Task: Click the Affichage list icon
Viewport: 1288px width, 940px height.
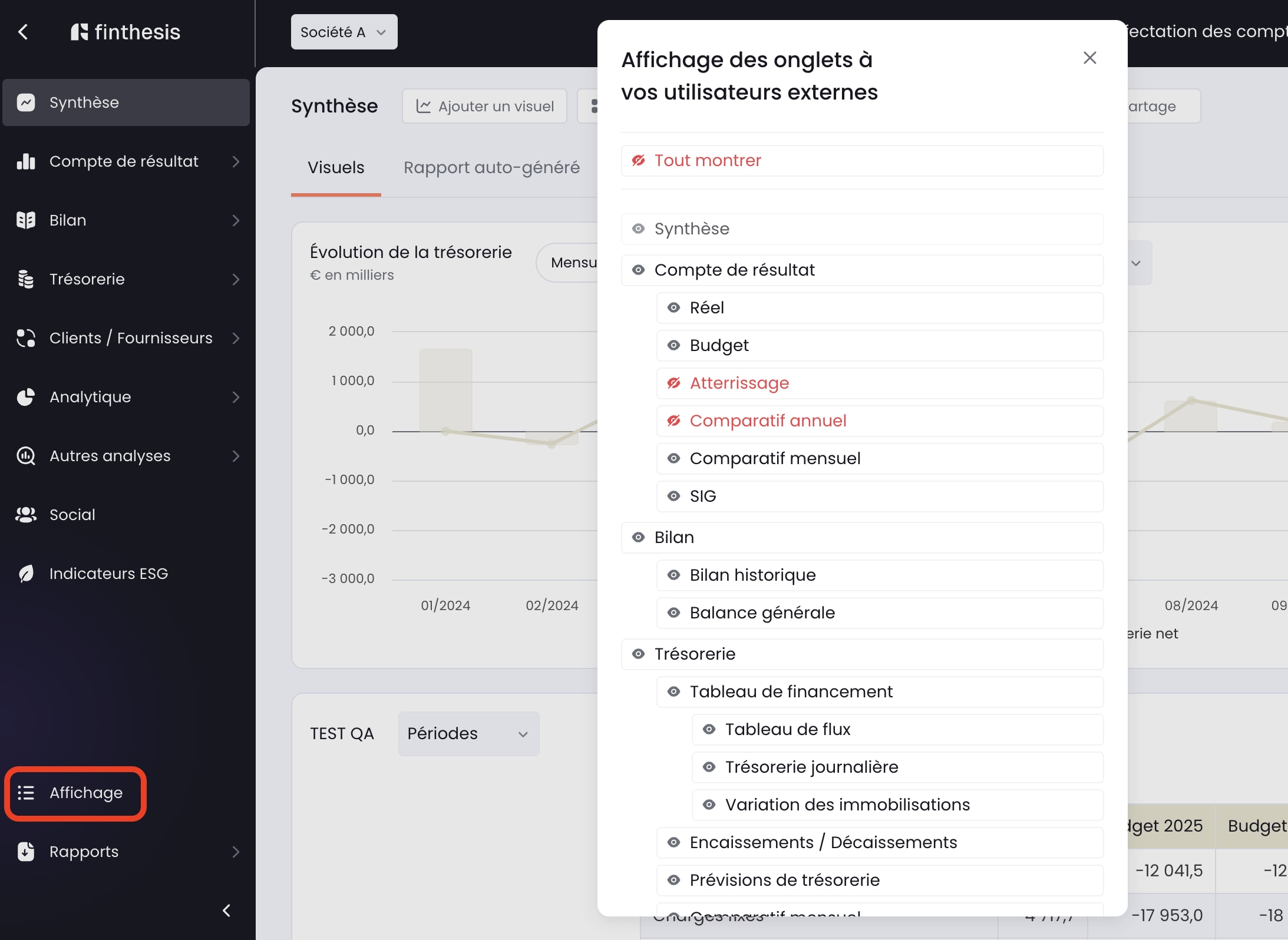Action: (x=26, y=793)
